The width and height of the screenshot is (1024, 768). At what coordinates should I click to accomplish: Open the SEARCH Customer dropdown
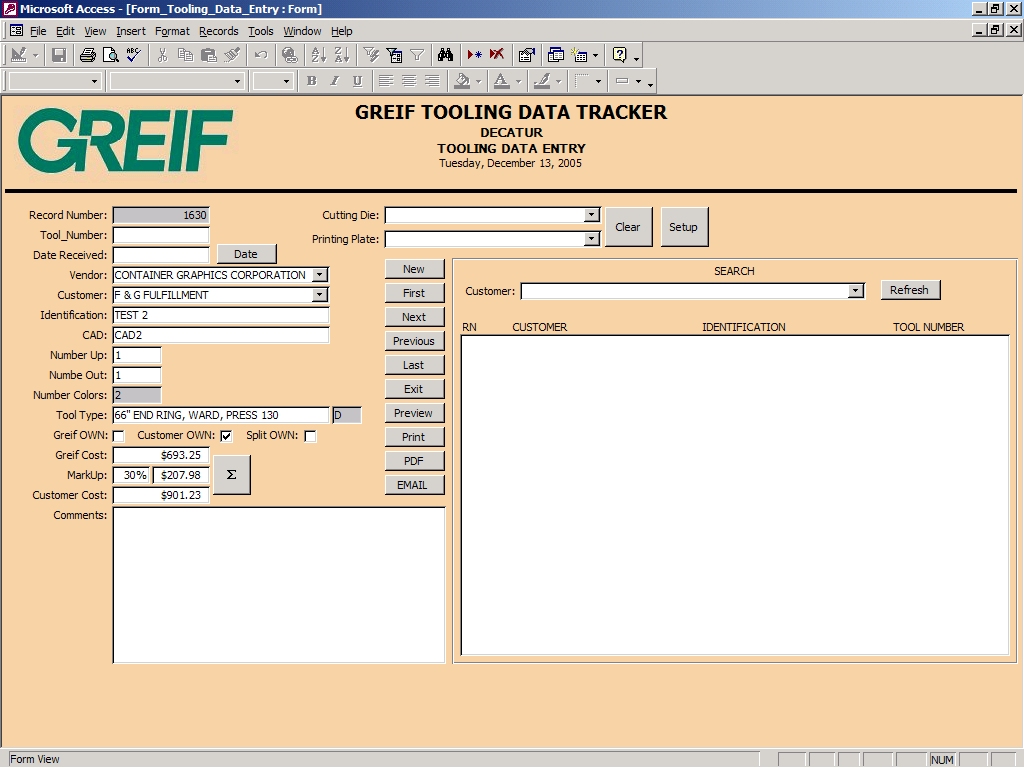click(x=856, y=291)
